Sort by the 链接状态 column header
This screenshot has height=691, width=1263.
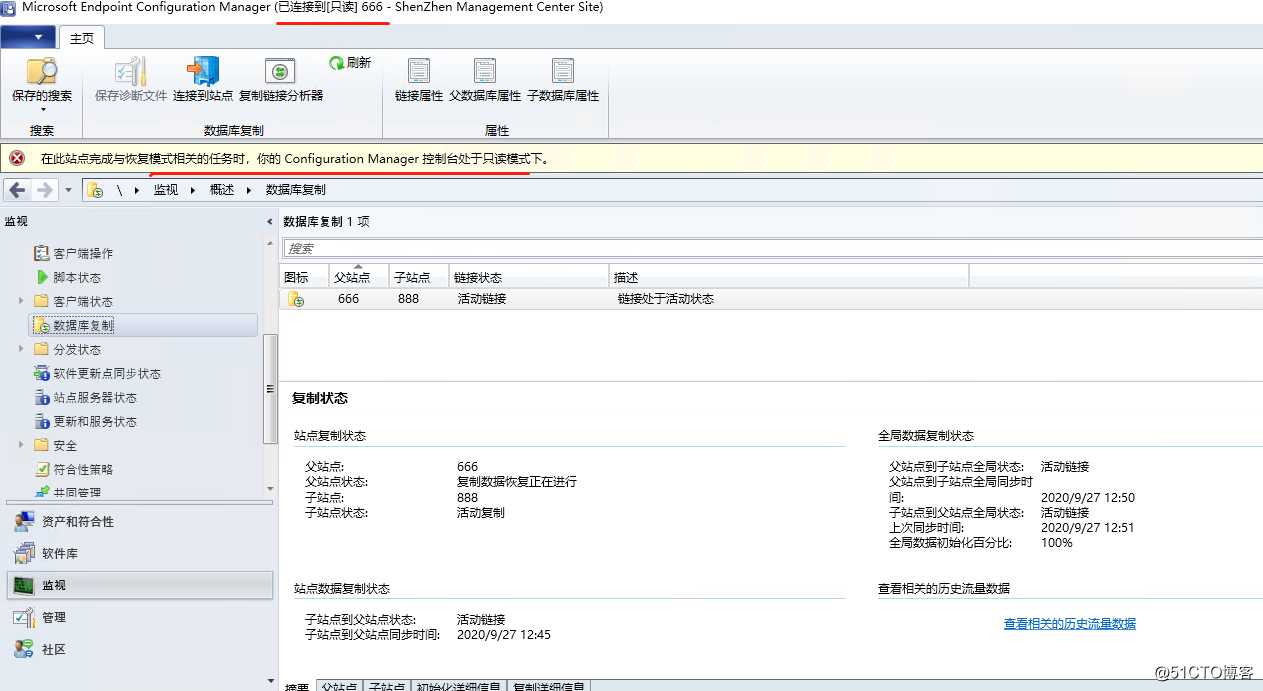click(529, 277)
